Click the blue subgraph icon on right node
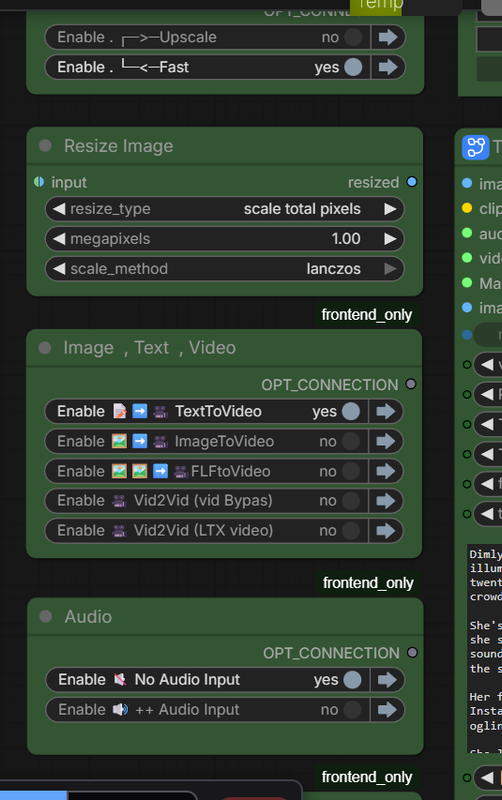The height and width of the screenshot is (800, 502). pyautogui.click(x=475, y=147)
